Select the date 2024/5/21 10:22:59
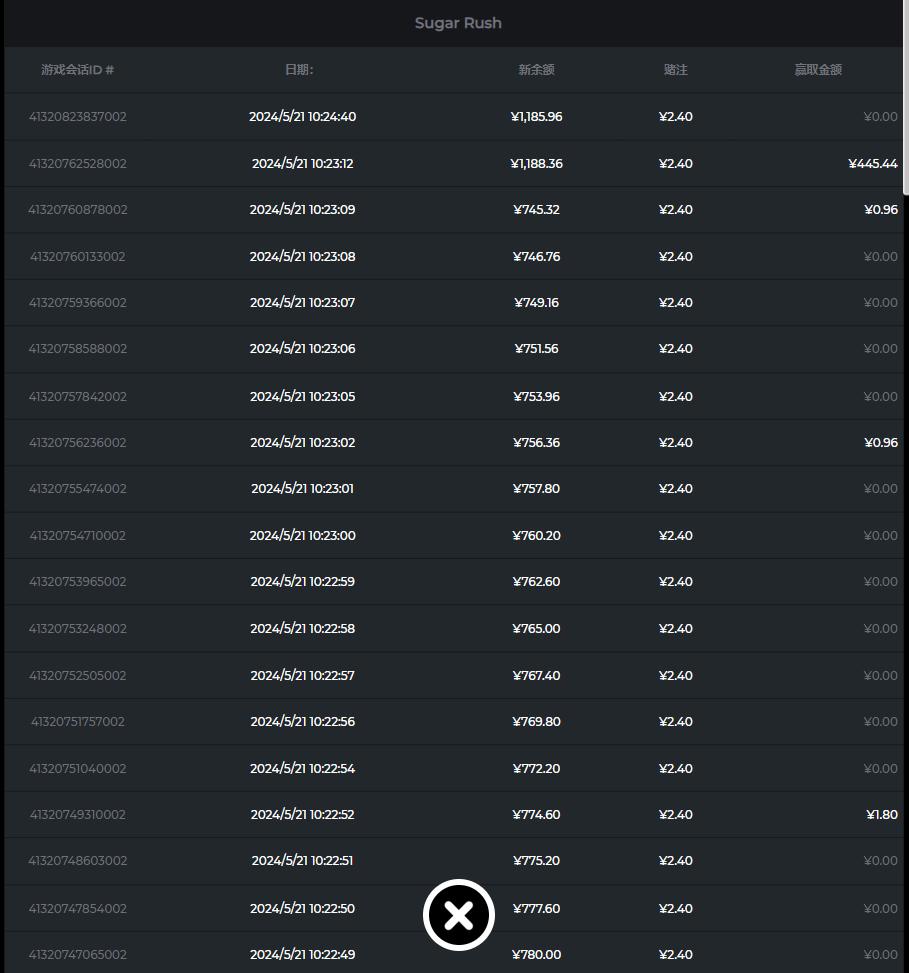This screenshot has height=973, width=909. click(x=303, y=581)
